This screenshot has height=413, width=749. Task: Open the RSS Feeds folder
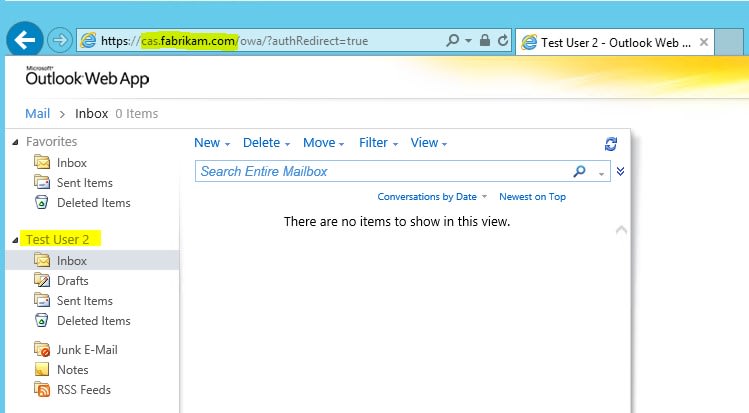pos(84,390)
